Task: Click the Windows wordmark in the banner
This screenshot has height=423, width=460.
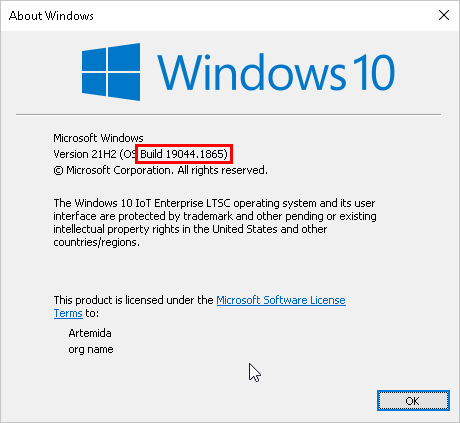Action: pyautogui.click(x=251, y=72)
